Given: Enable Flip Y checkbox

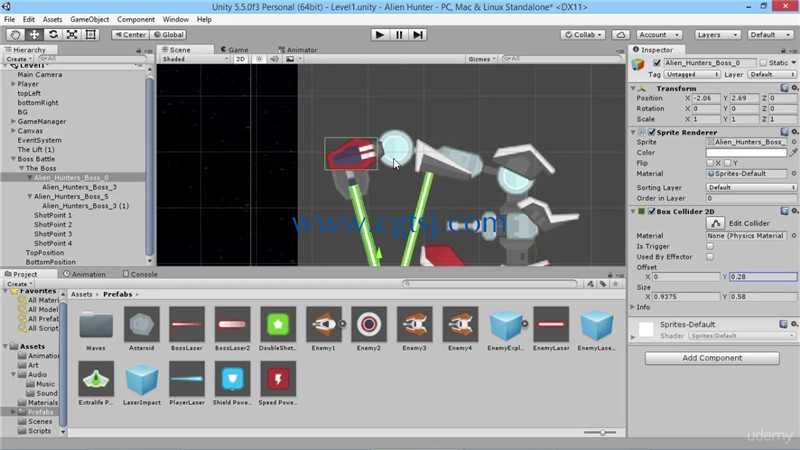Looking at the screenshot, I should click(x=728, y=163).
